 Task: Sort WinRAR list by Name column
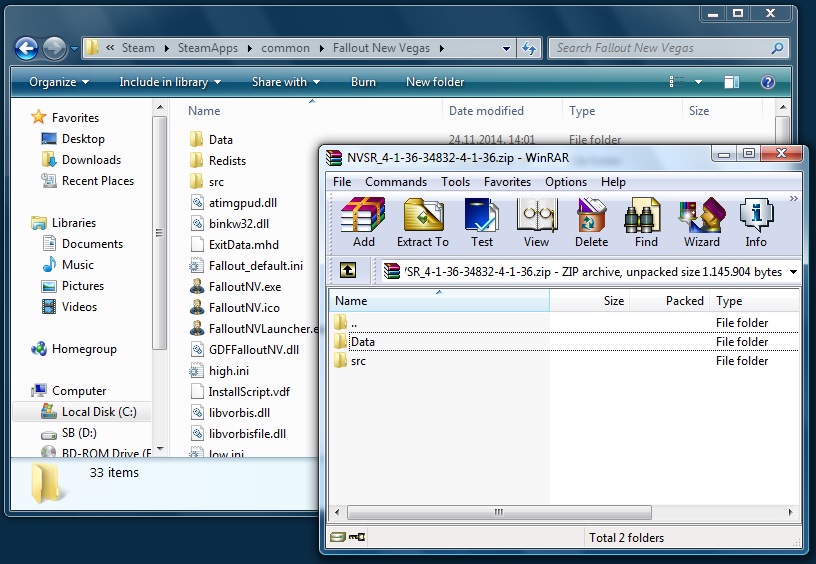tap(439, 301)
